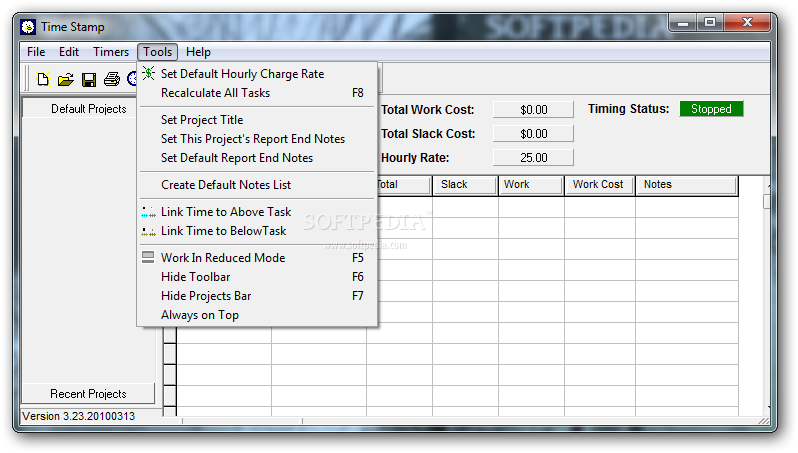Click the Timing Status label

tap(629, 109)
